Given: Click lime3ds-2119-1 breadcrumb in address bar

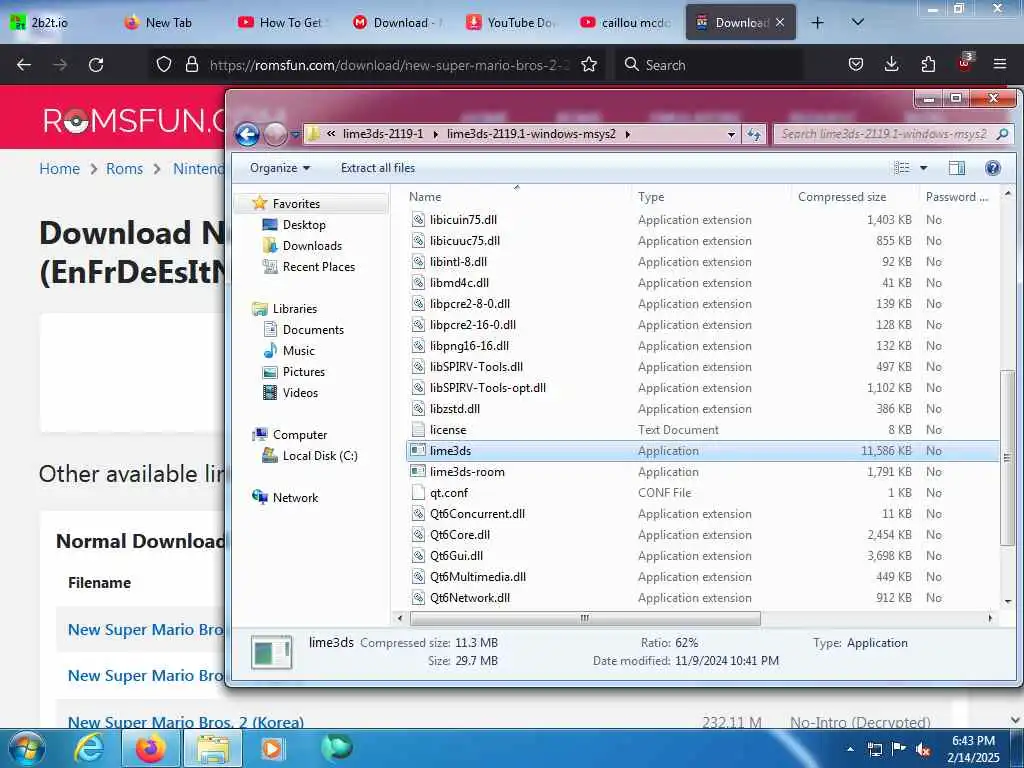Looking at the screenshot, I should pos(383,134).
